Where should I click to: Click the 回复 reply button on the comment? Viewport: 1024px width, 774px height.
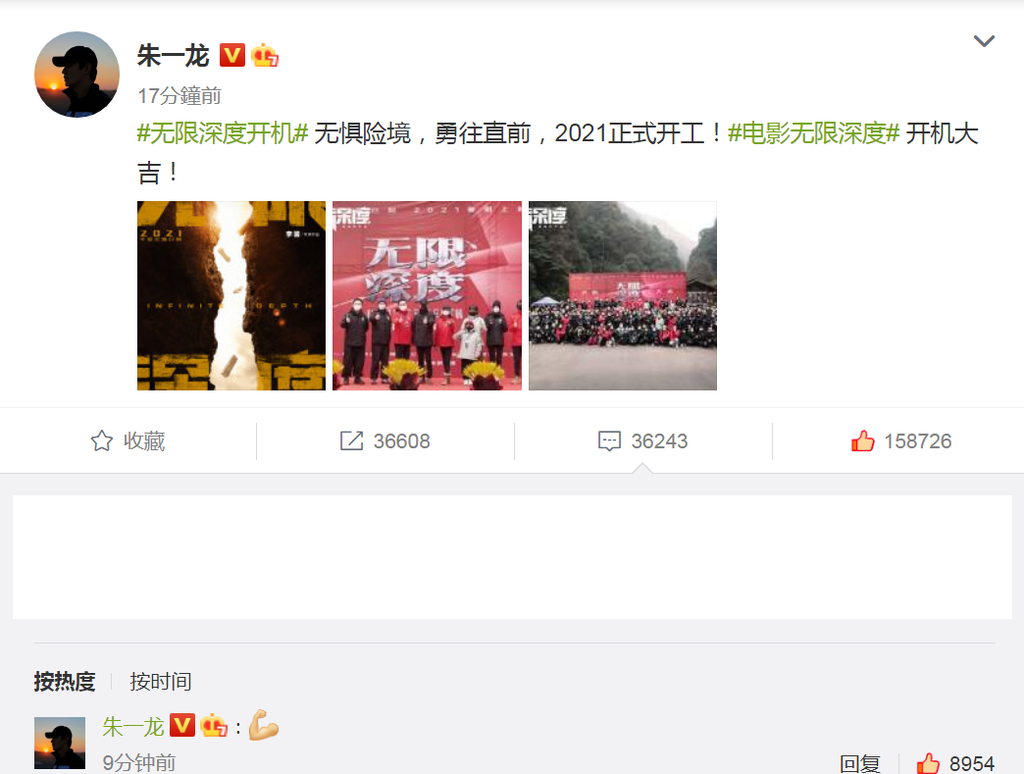[859, 763]
